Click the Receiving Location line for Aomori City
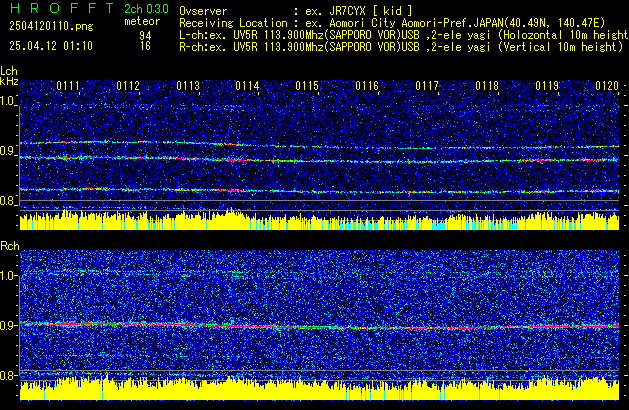Screen dimensions: 629x410 (392, 23)
